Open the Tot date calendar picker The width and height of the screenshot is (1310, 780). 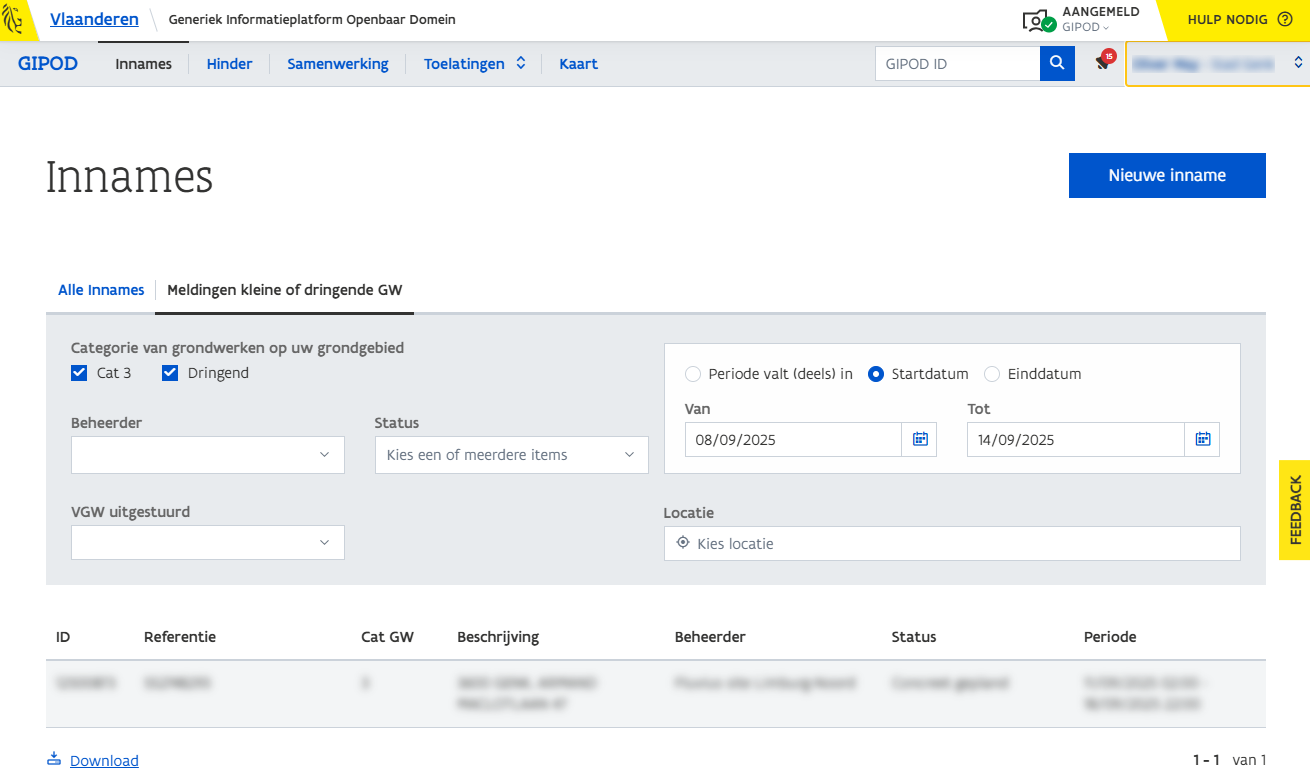coord(1202,439)
